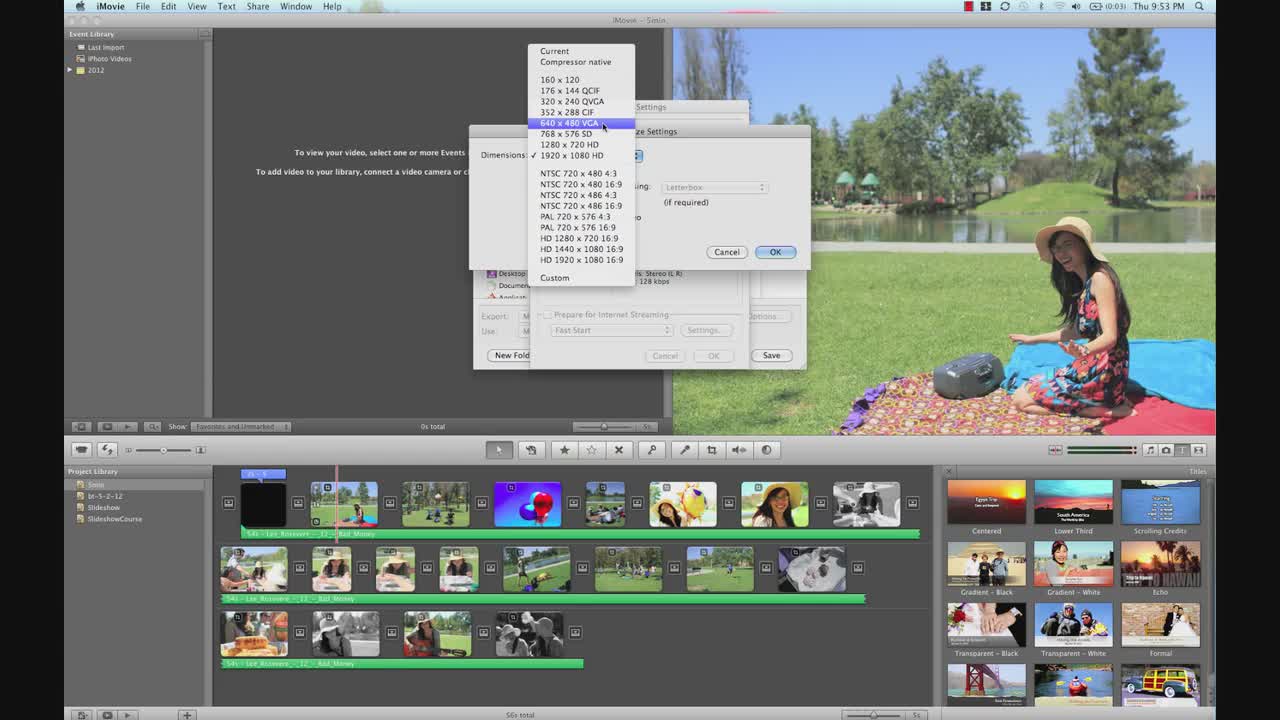1280x720 pixels.
Task: Choose 640 x 480 VGA dimension
Action: click(581, 123)
